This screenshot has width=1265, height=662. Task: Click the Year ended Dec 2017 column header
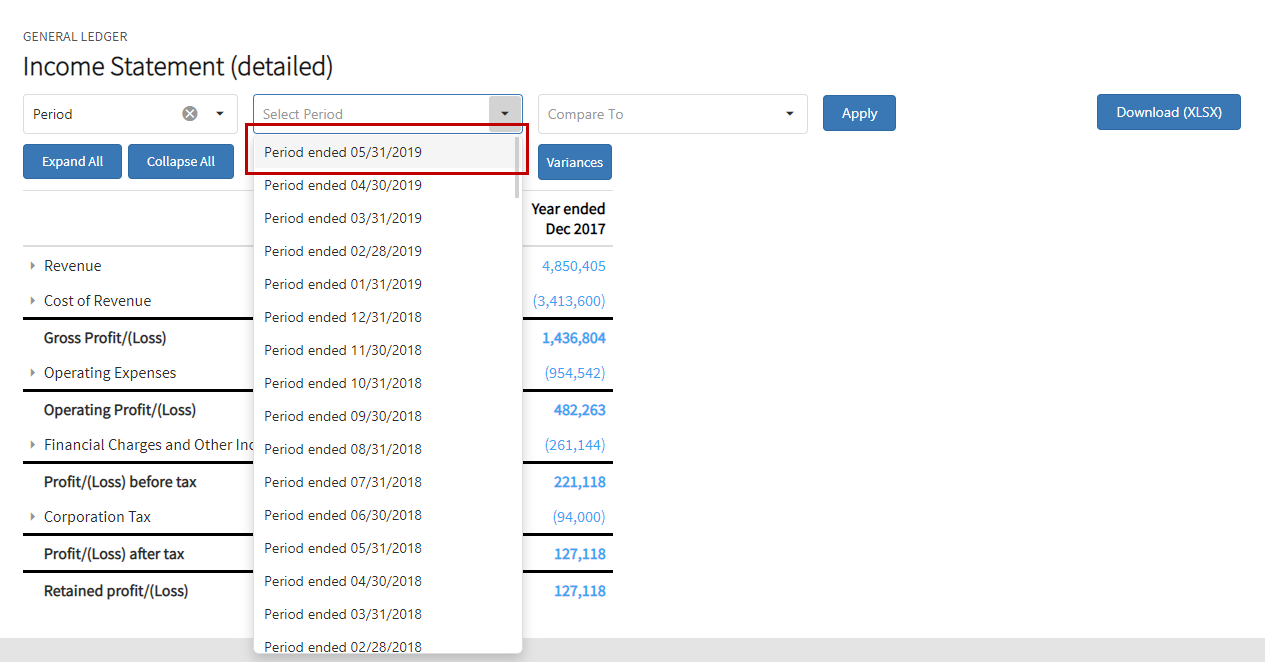click(568, 219)
